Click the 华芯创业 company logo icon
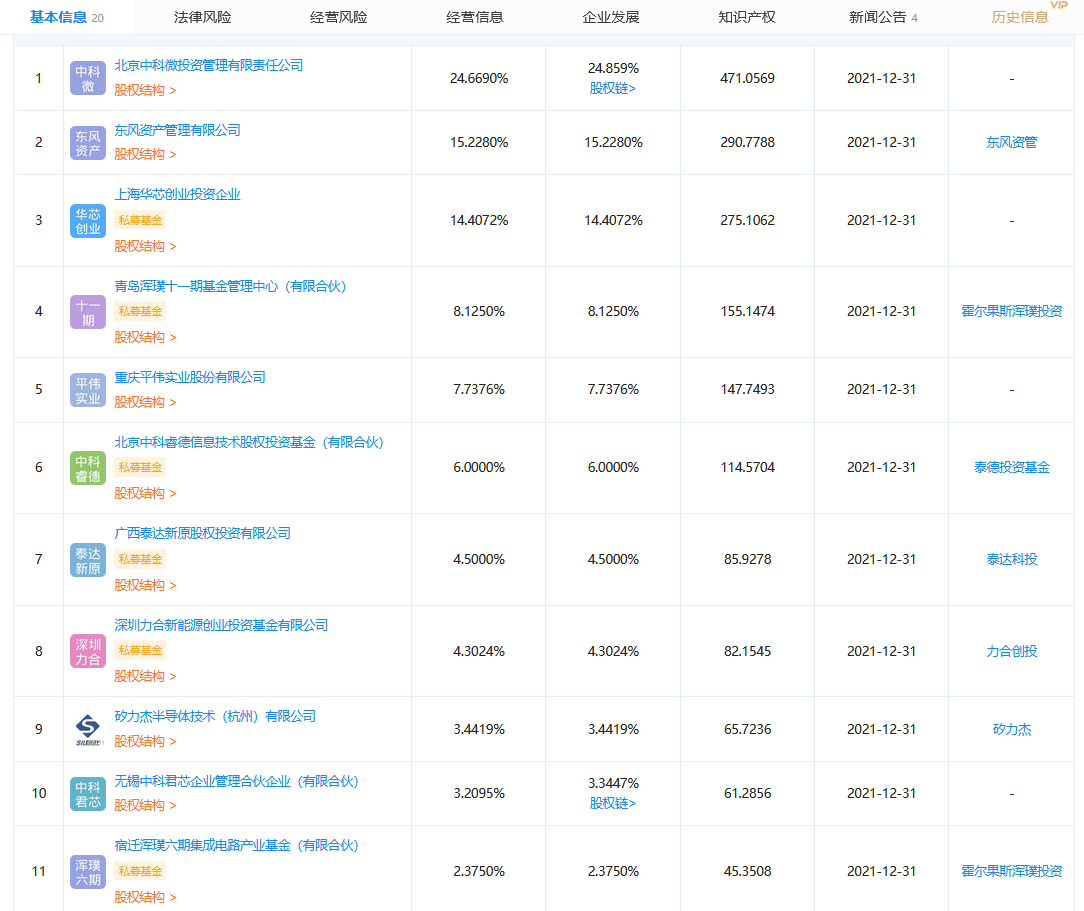Viewport: 1084px width, 911px height. (x=88, y=221)
